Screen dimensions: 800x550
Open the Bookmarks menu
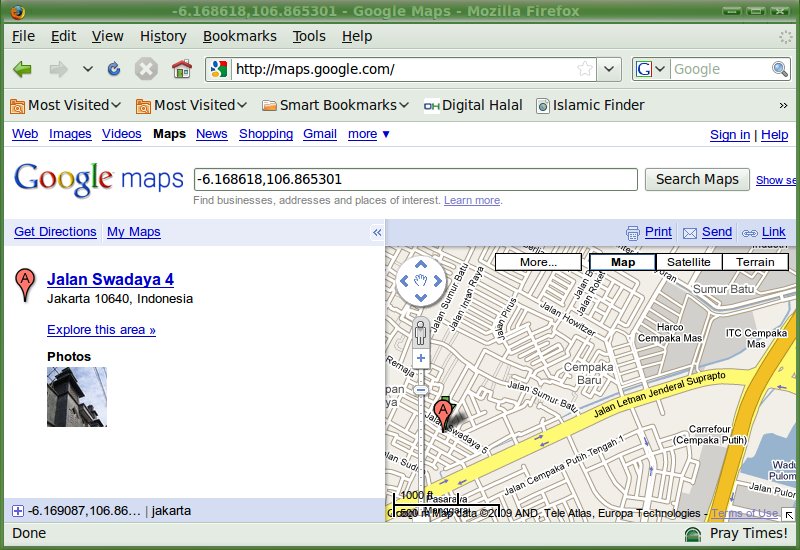point(239,36)
